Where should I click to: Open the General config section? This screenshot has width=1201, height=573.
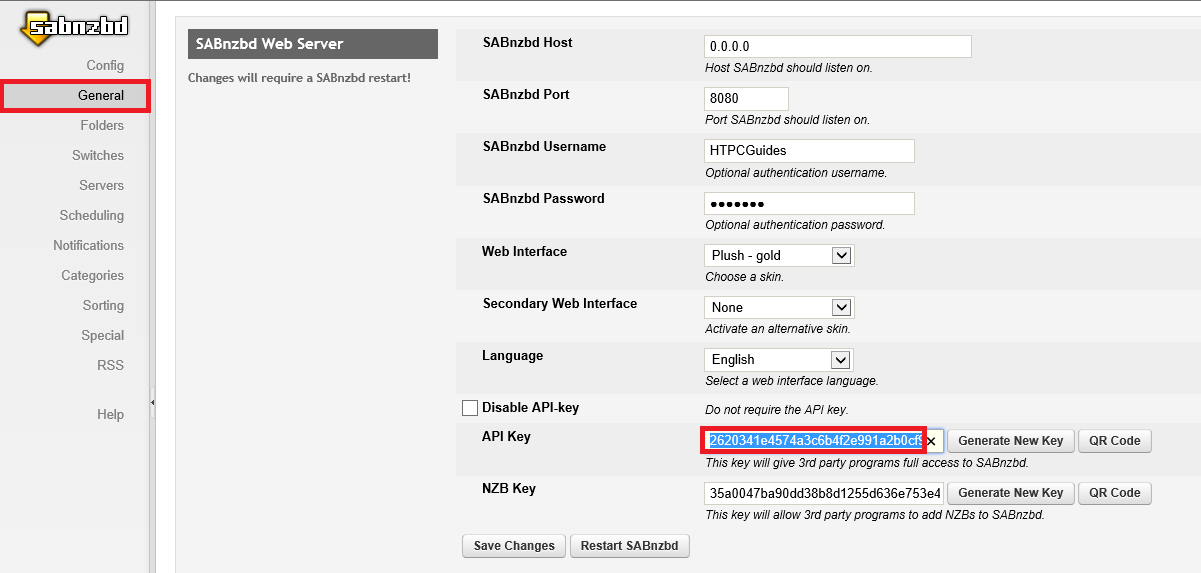tap(100, 96)
